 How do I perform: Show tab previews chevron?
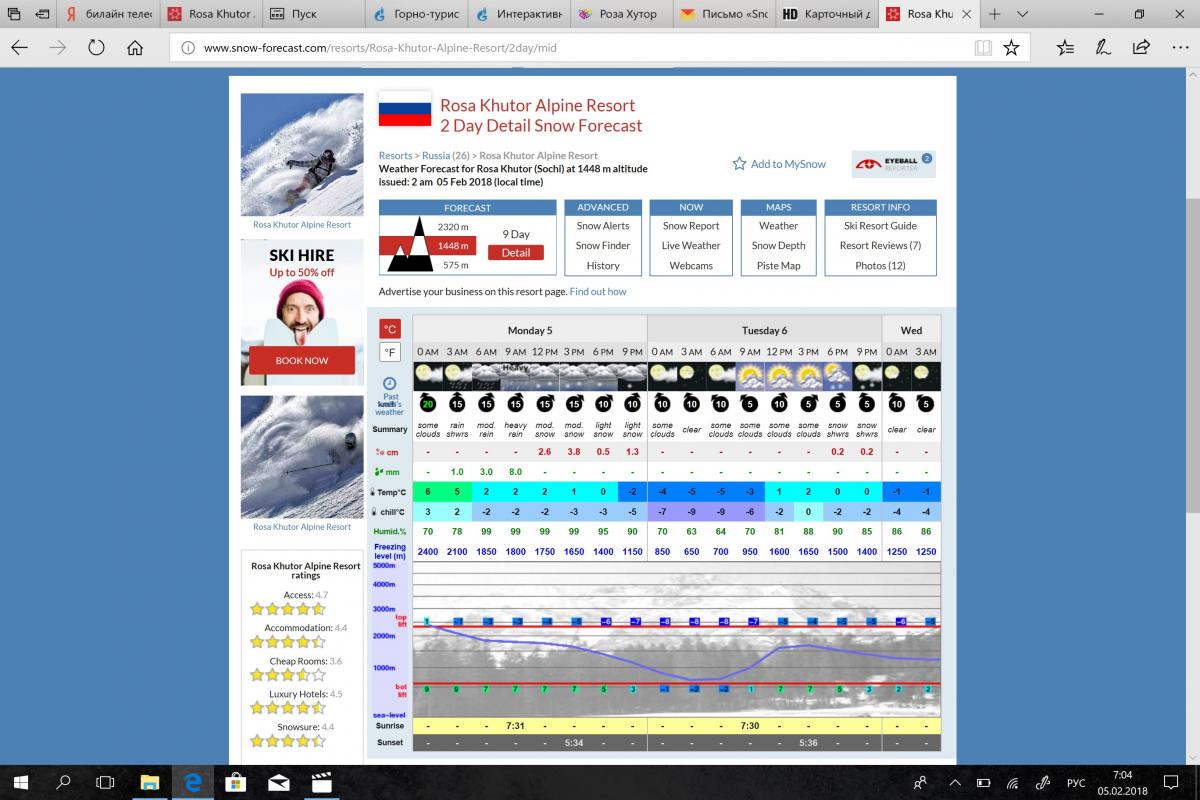(x=1022, y=15)
